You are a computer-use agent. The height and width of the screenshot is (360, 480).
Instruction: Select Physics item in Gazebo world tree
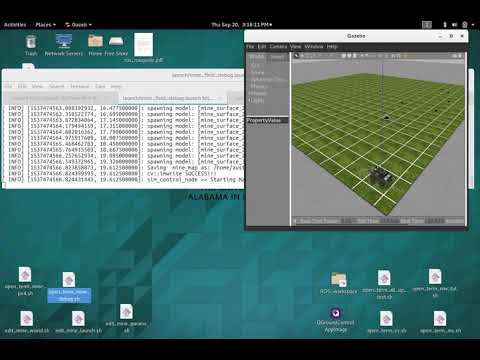[259, 86]
